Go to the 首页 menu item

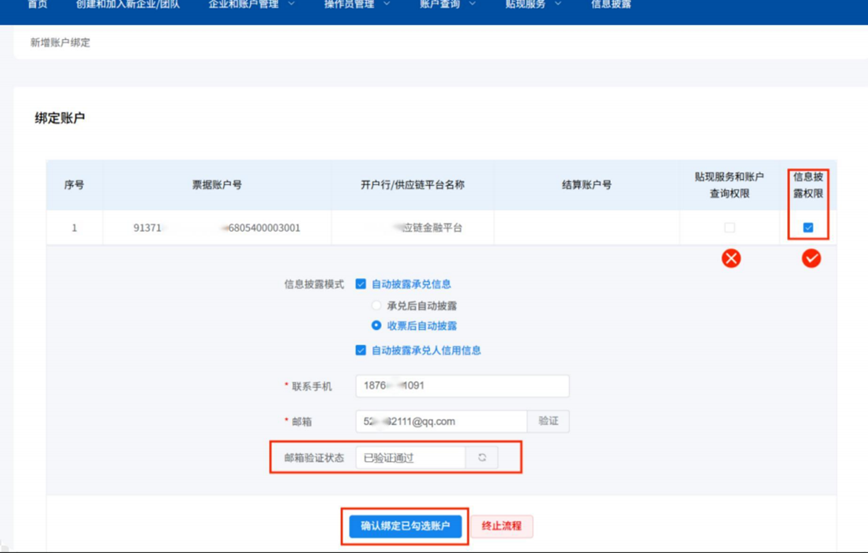[37, 5]
